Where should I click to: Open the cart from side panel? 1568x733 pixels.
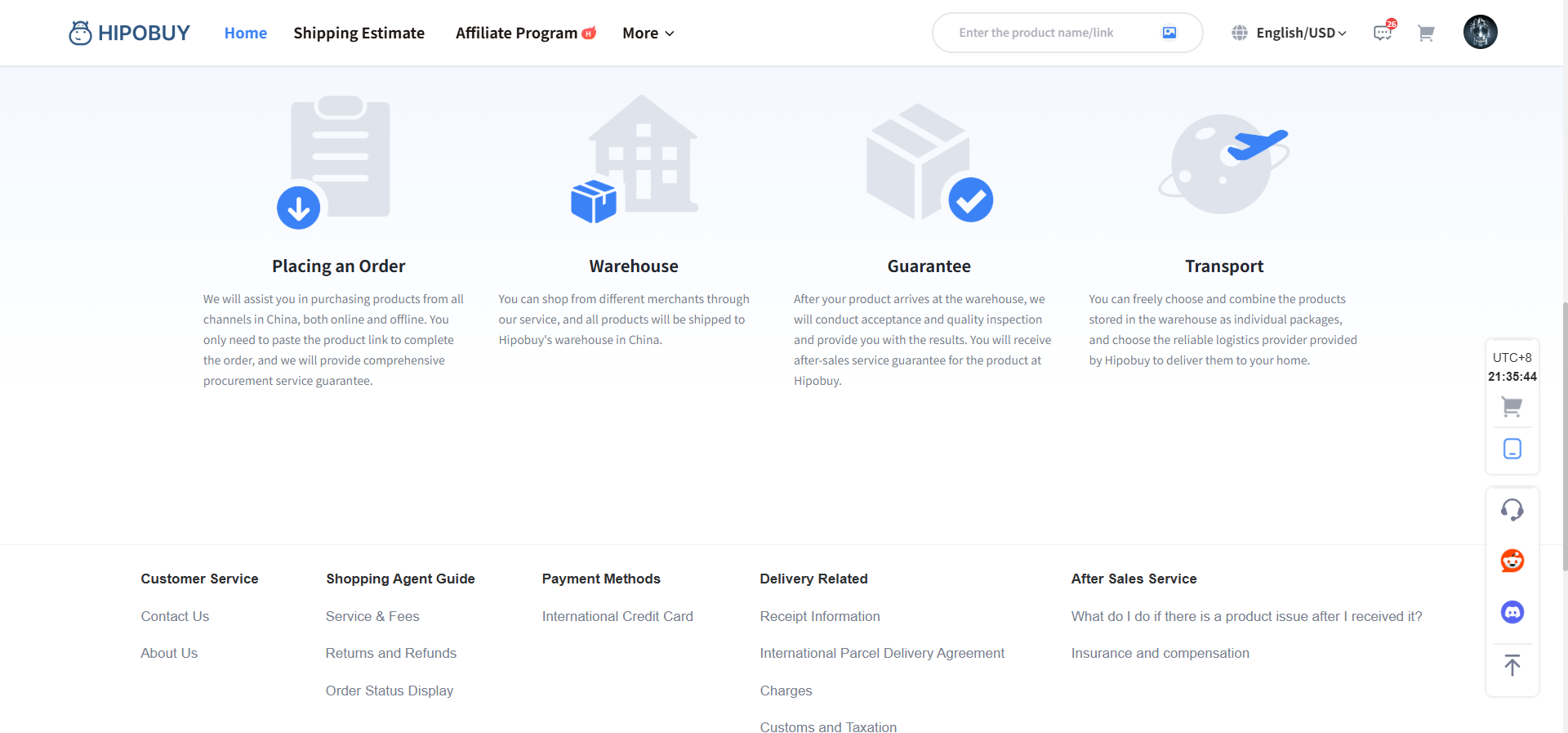pos(1512,406)
